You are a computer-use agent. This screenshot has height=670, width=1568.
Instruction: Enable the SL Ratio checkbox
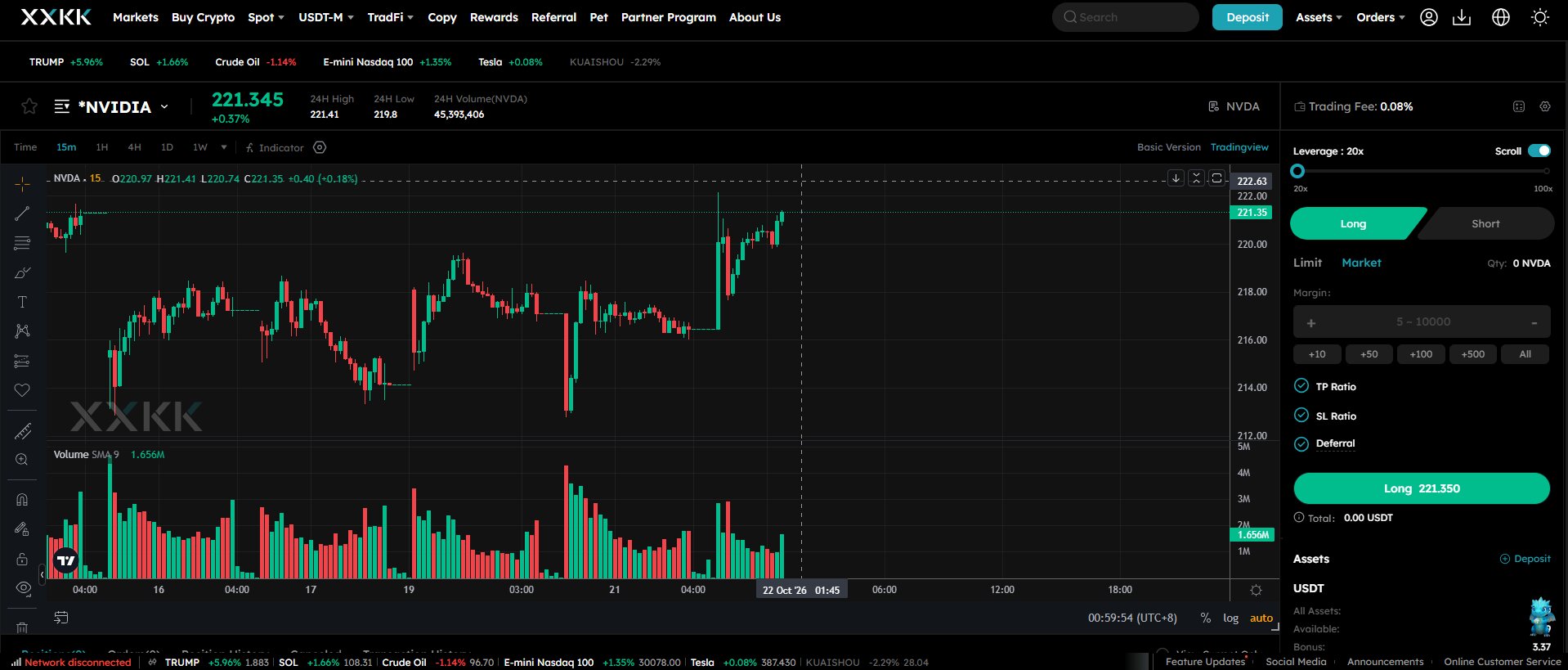click(1301, 416)
